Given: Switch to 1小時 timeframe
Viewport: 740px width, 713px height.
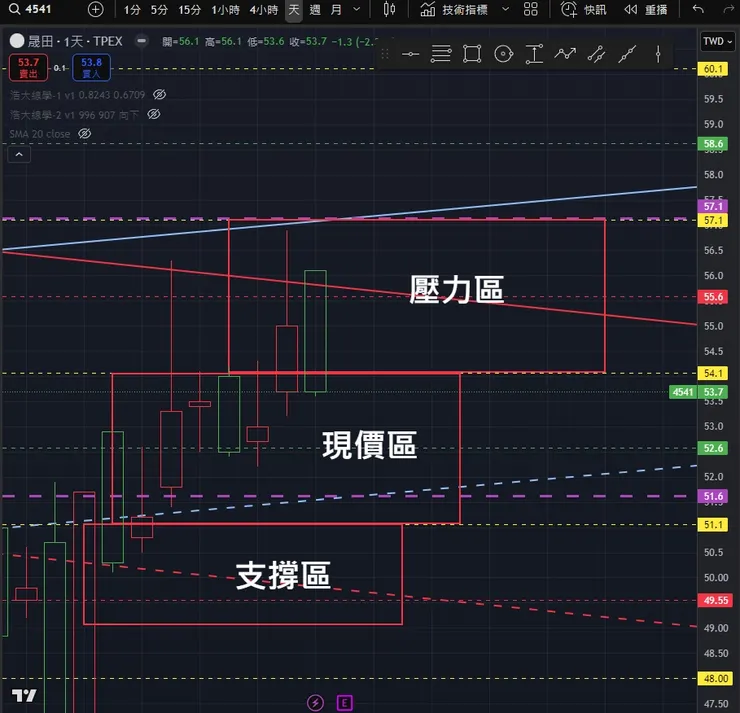Looking at the screenshot, I should 225,9.
